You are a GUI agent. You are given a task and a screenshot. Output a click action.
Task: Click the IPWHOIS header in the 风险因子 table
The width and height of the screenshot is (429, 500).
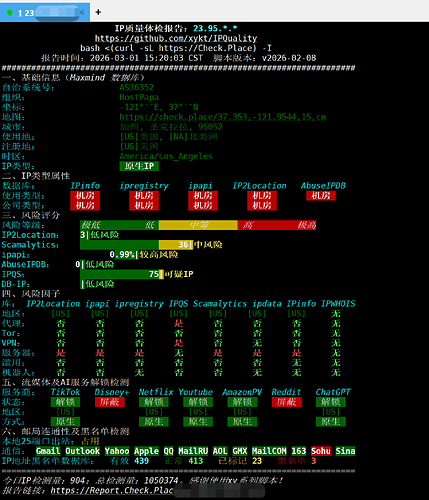(x=338, y=304)
